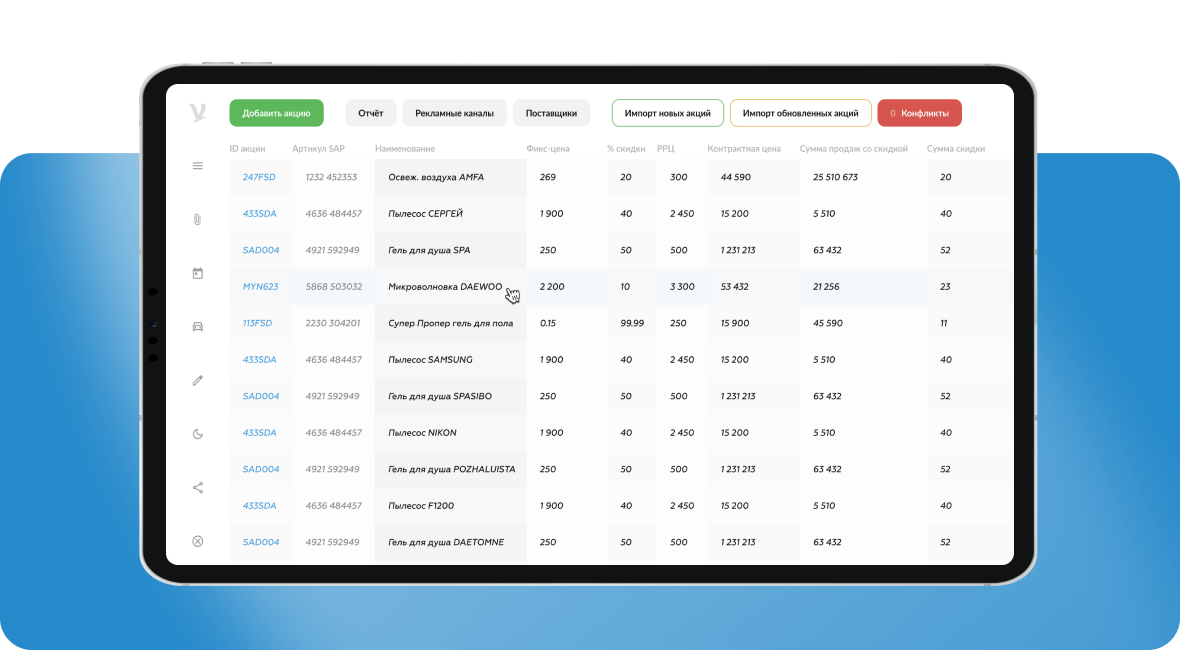Click «Импорт новых акций»
This screenshot has width=1180, height=650.
click(x=668, y=113)
